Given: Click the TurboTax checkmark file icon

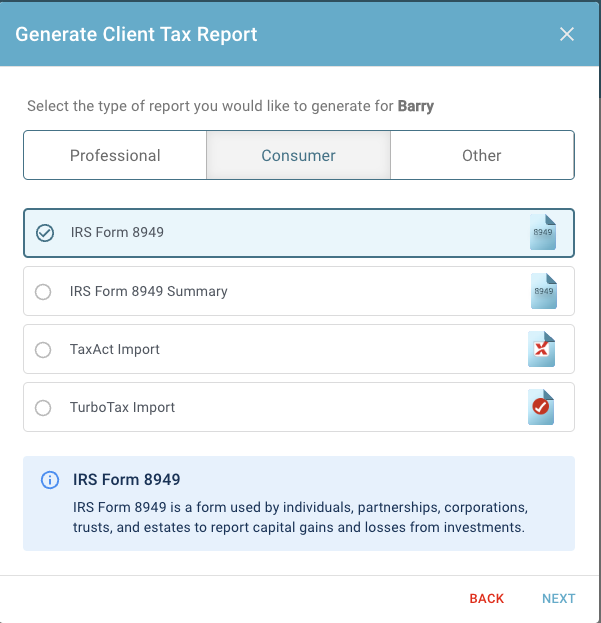Looking at the screenshot, I should point(541,407).
